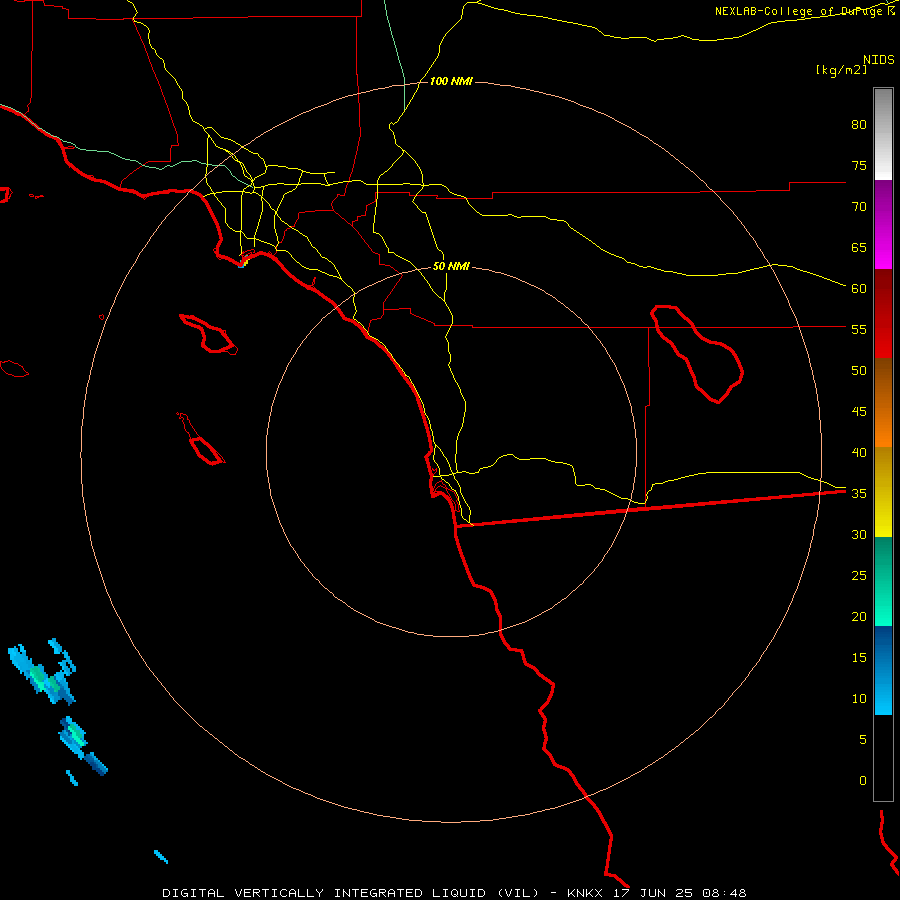
Task: Click the KNKX radar site identifier
Action: 584,893
